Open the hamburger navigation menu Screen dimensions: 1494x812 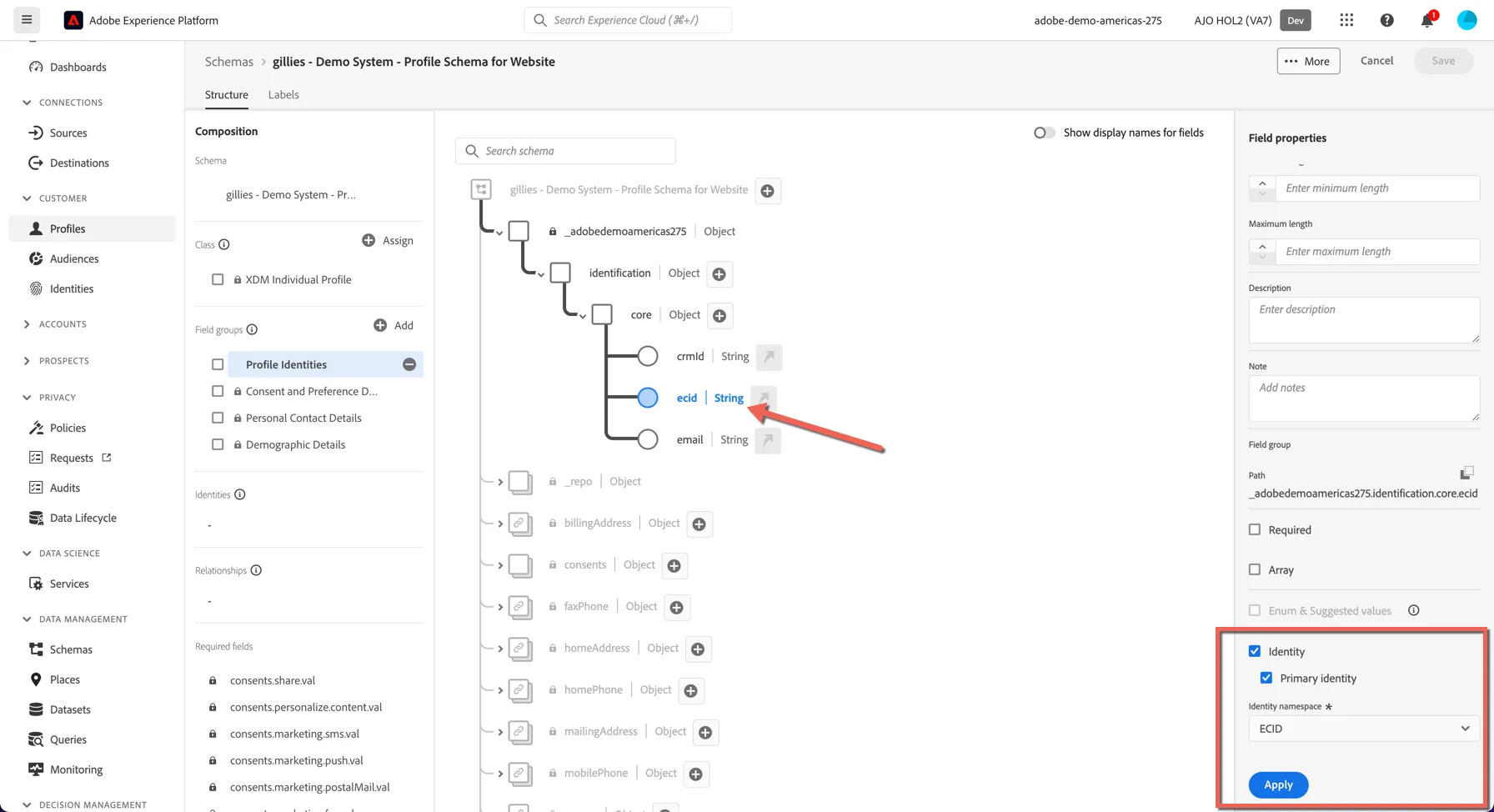(27, 20)
